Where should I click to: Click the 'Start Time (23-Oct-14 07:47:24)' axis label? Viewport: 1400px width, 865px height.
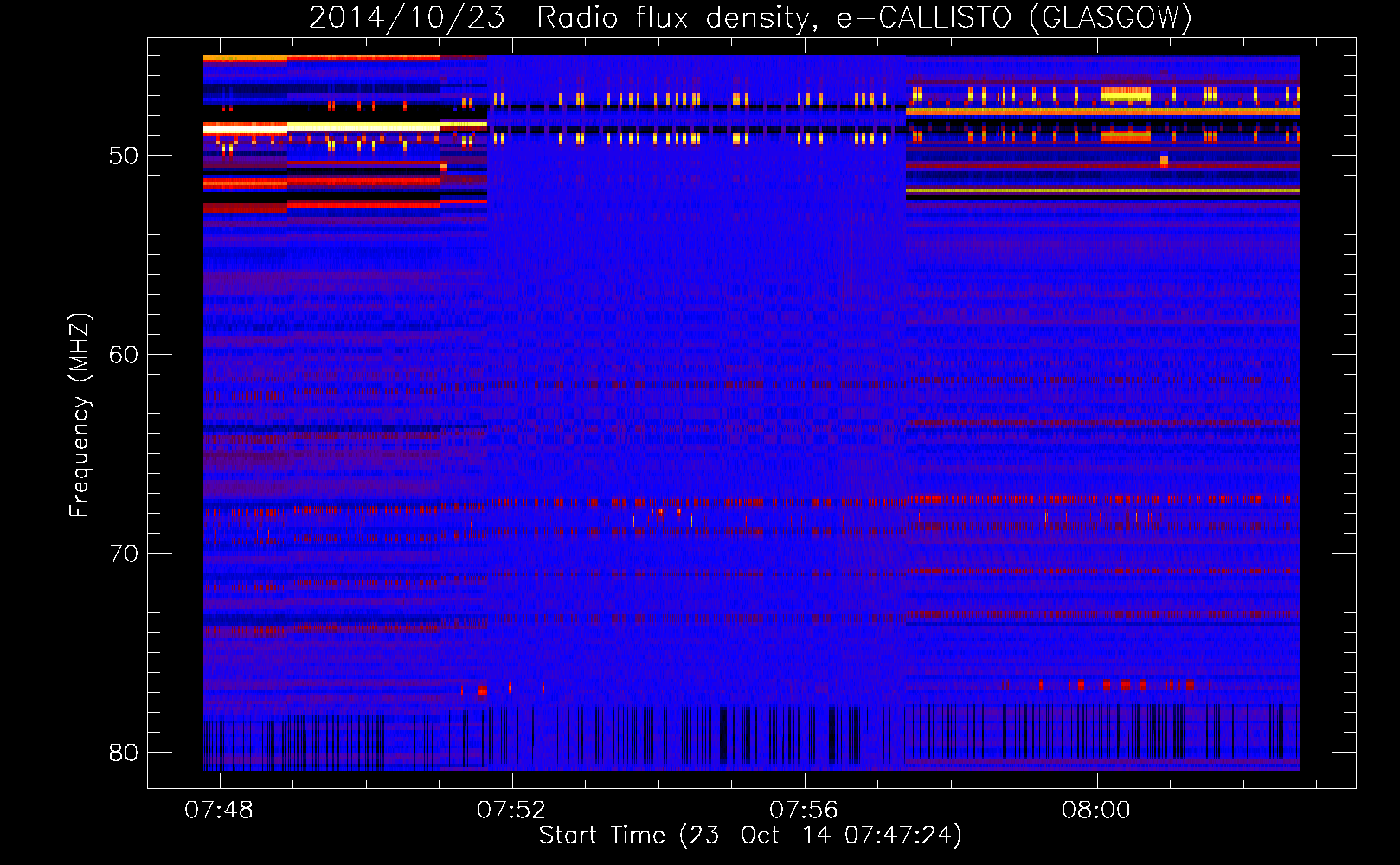[x=750, y=836]
